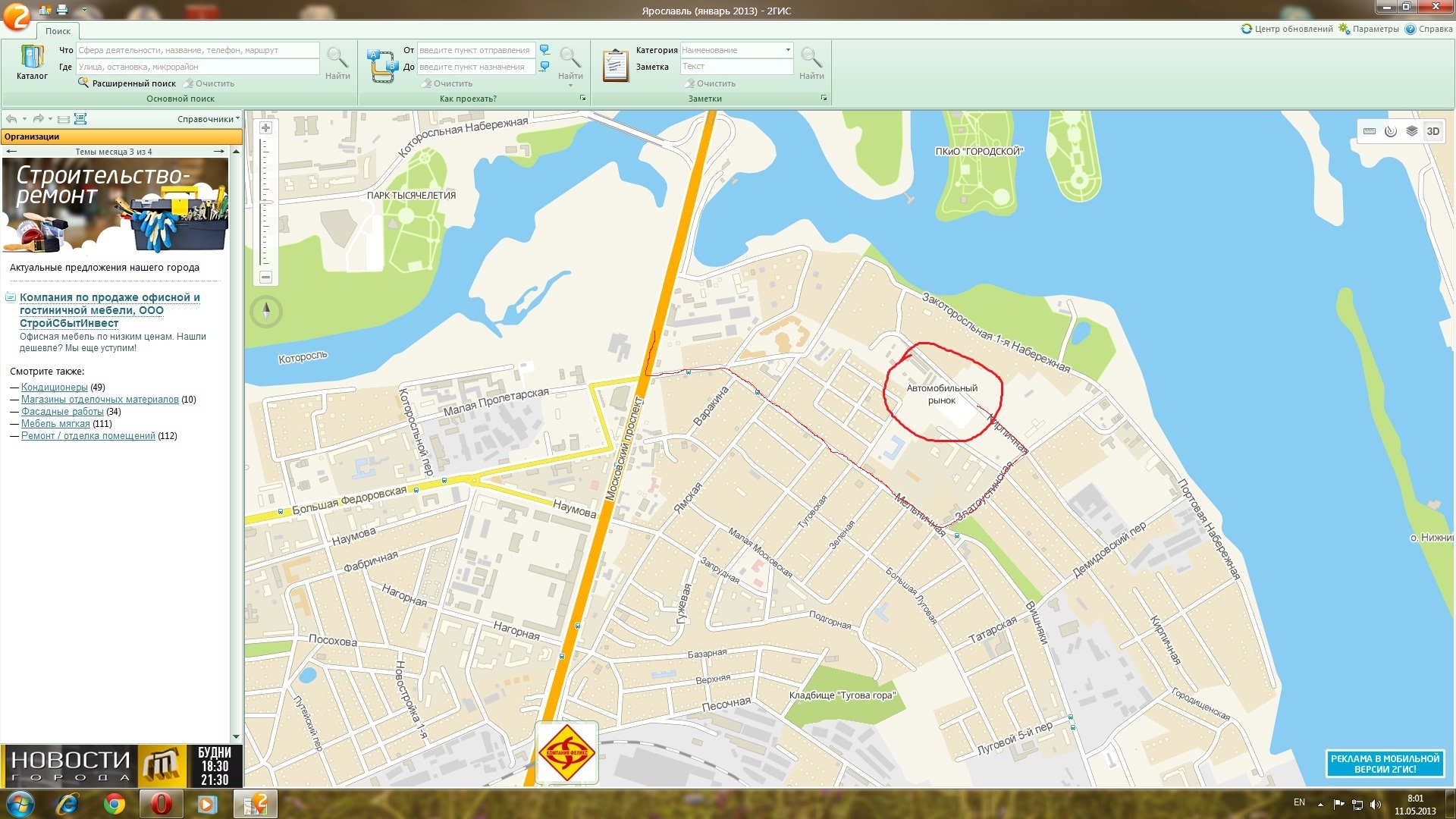Open Расширенный поиск advanced search
The width and height of the screenshot is (1456, 819).
pyautogui.click(x=127, y=83)
